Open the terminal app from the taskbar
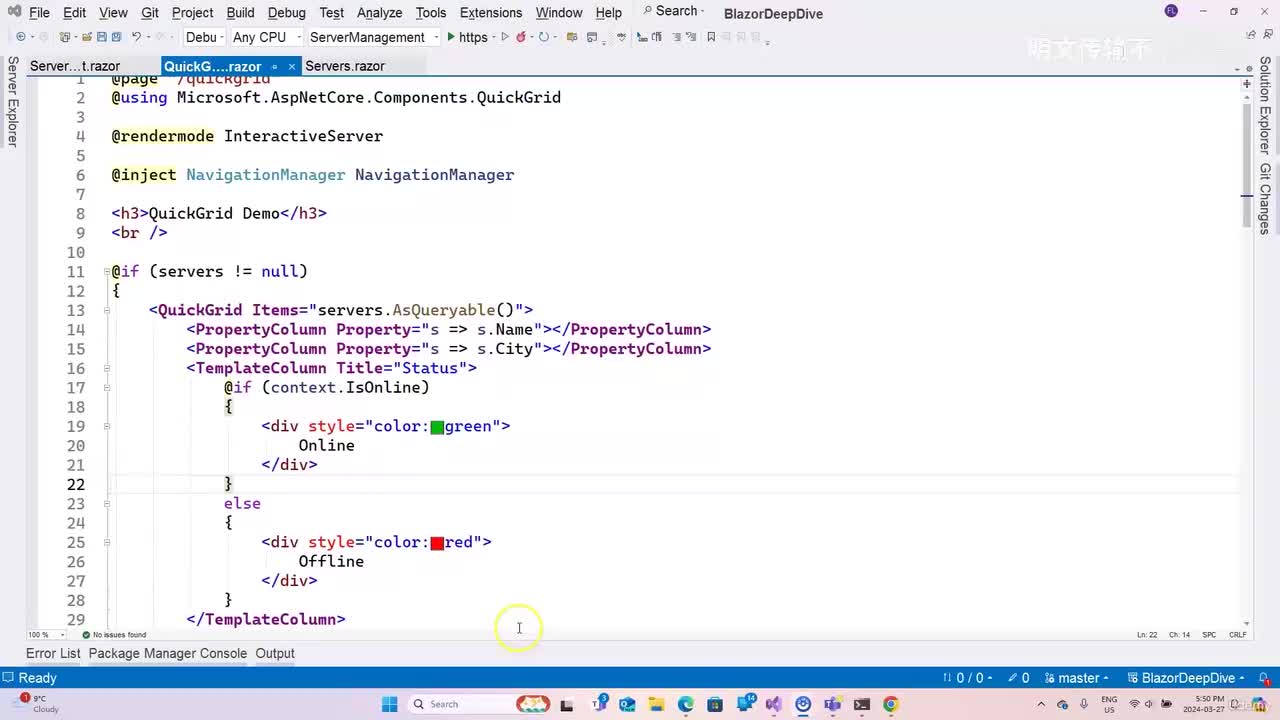The height and width of the screenshot is (720, 1280). point(861,704)
